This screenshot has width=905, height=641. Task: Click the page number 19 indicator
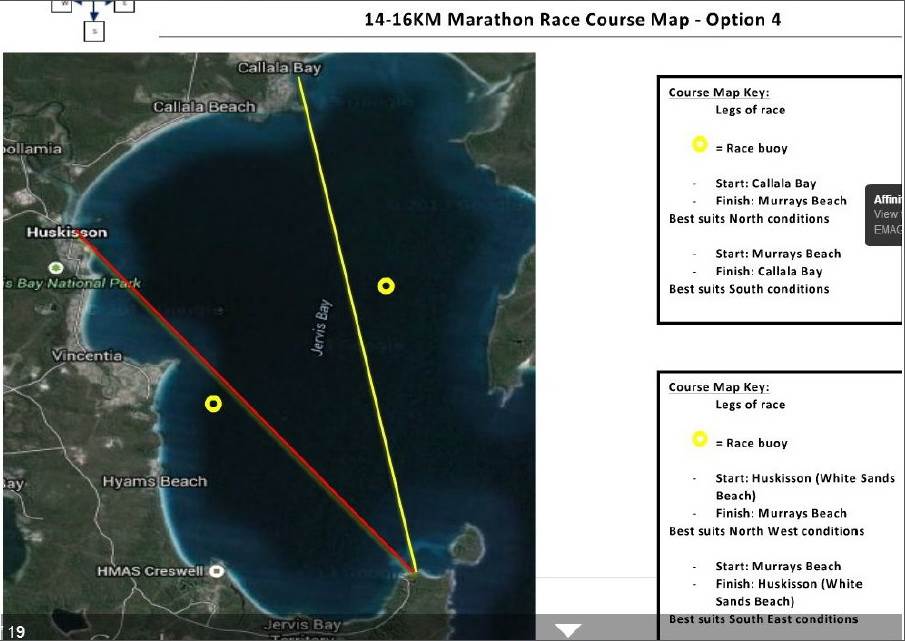coord(19,632)
